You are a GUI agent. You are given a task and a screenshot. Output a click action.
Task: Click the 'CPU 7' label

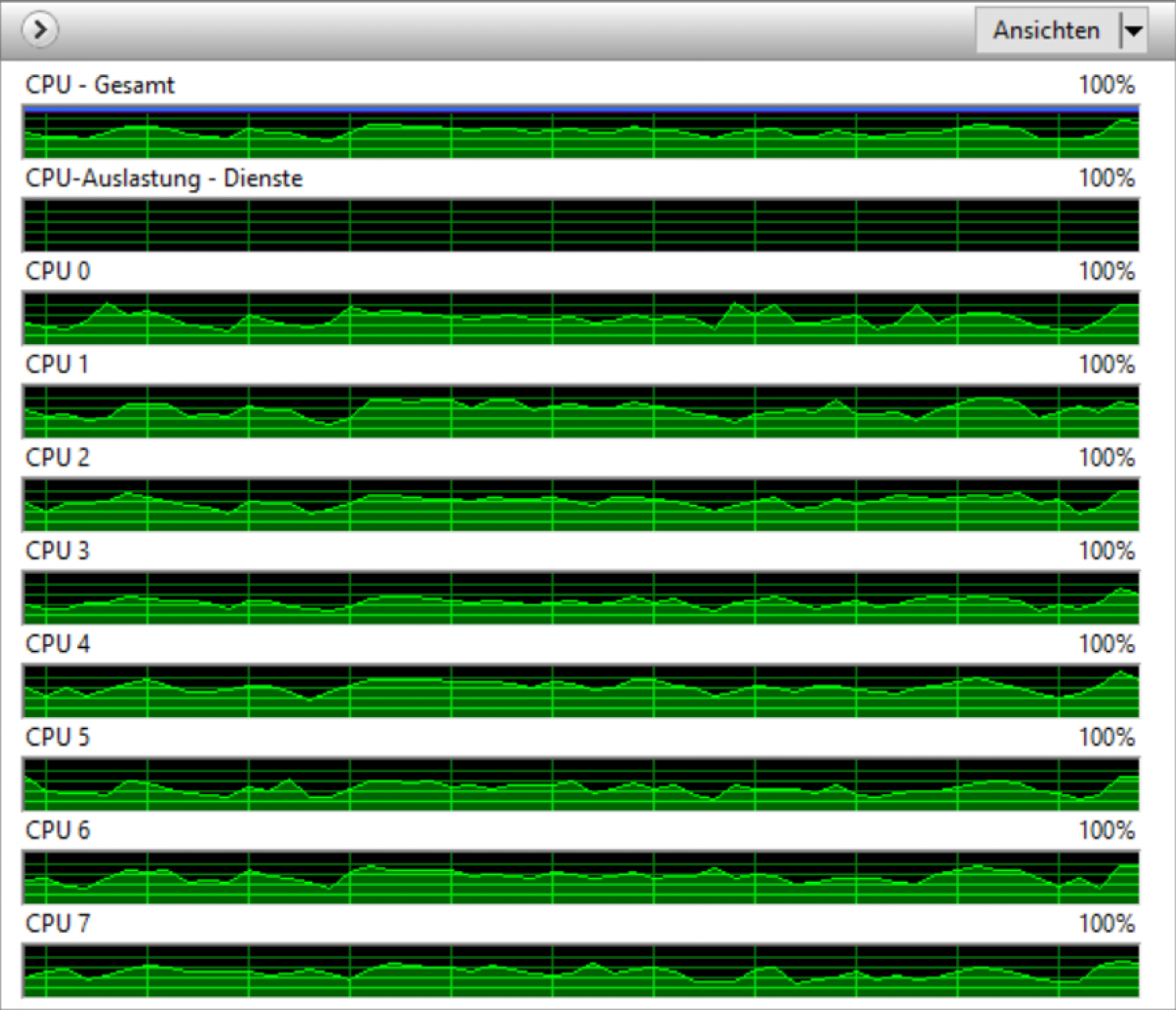(58, 924)
